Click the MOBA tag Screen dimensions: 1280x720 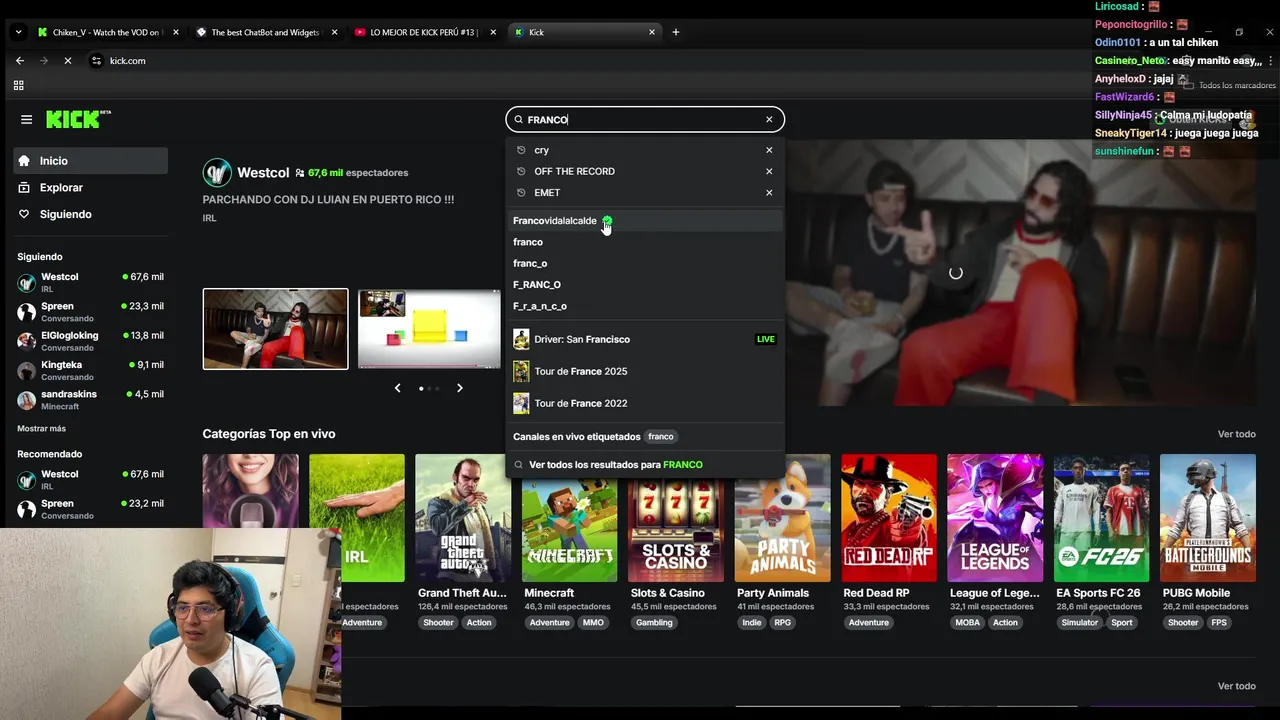968,623
